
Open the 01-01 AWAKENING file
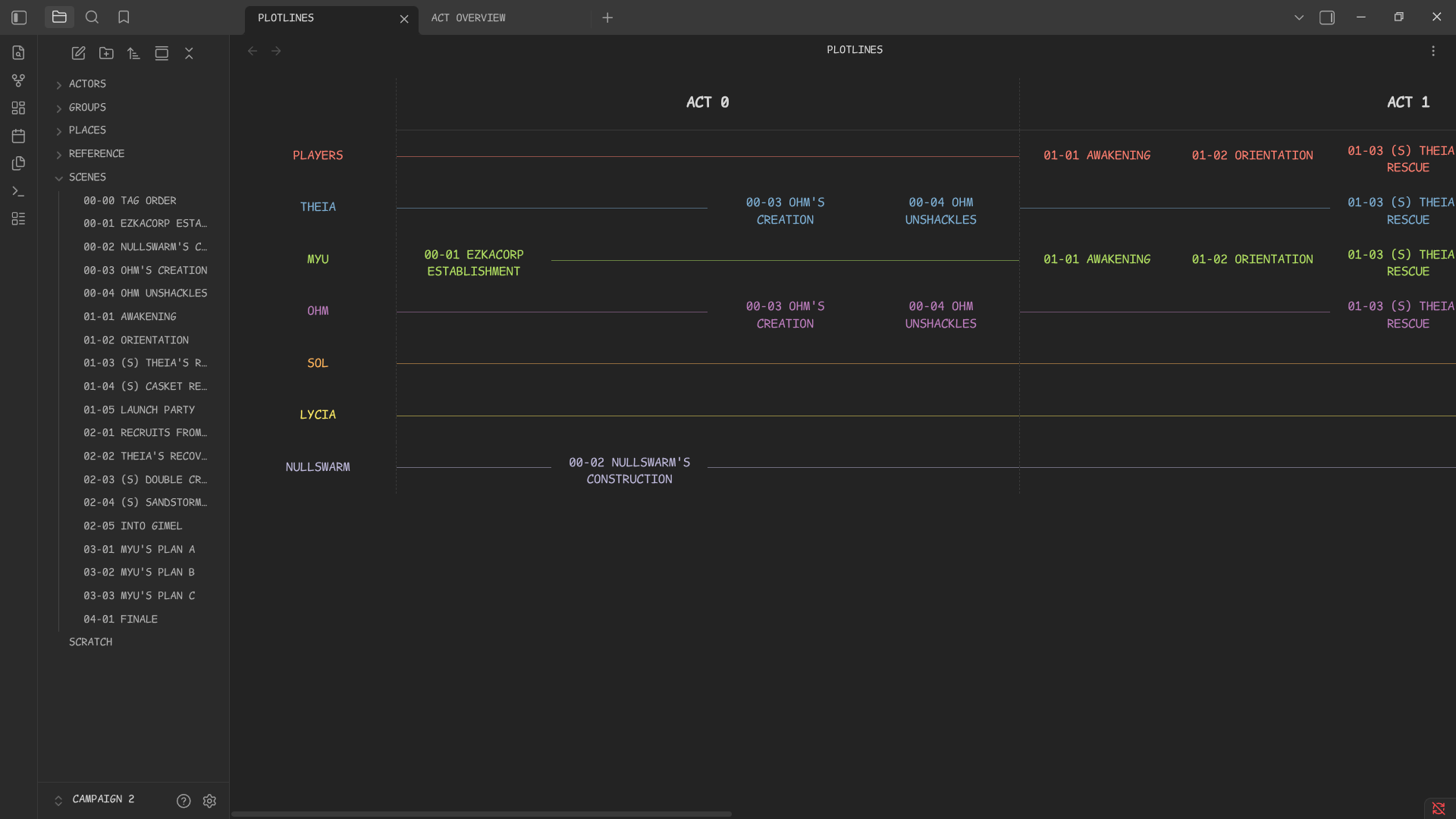point(130,317)
